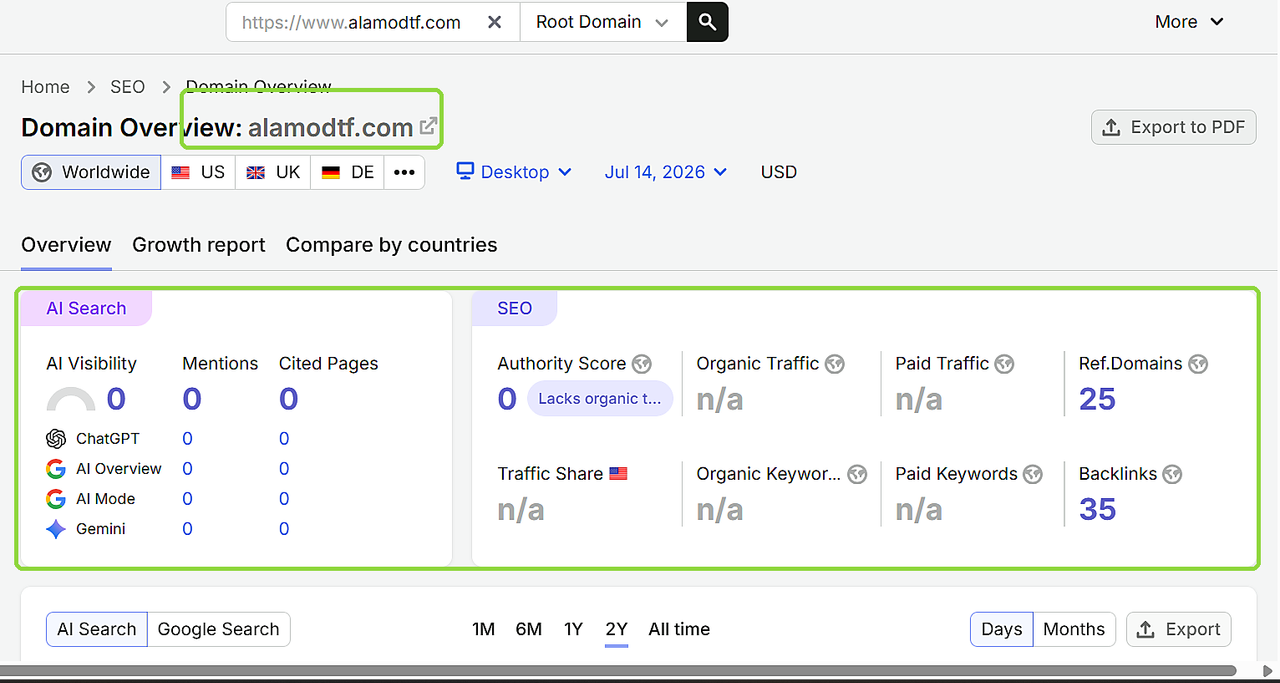Select the 1M time range
The height and width of the screenshot is (683, 1280).
pyautogui.click(x=484, y=629)
